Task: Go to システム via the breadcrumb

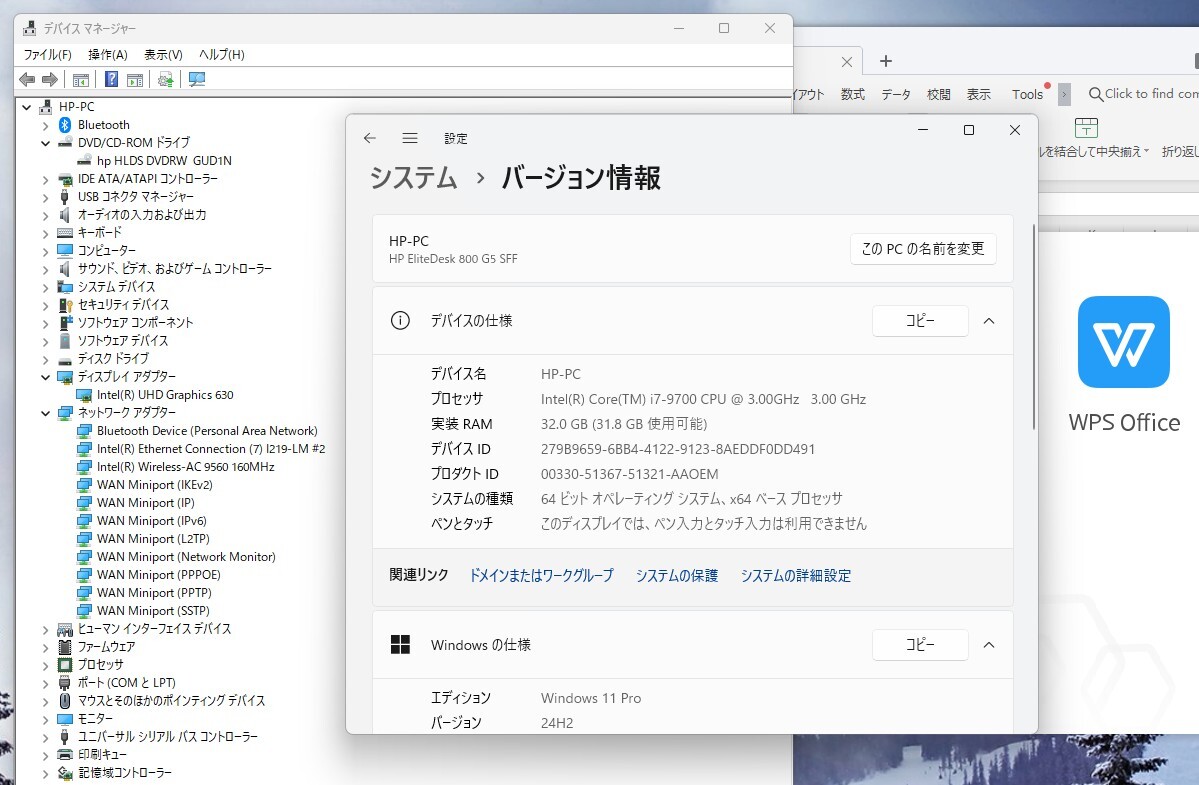Action: tap(414, 178)
